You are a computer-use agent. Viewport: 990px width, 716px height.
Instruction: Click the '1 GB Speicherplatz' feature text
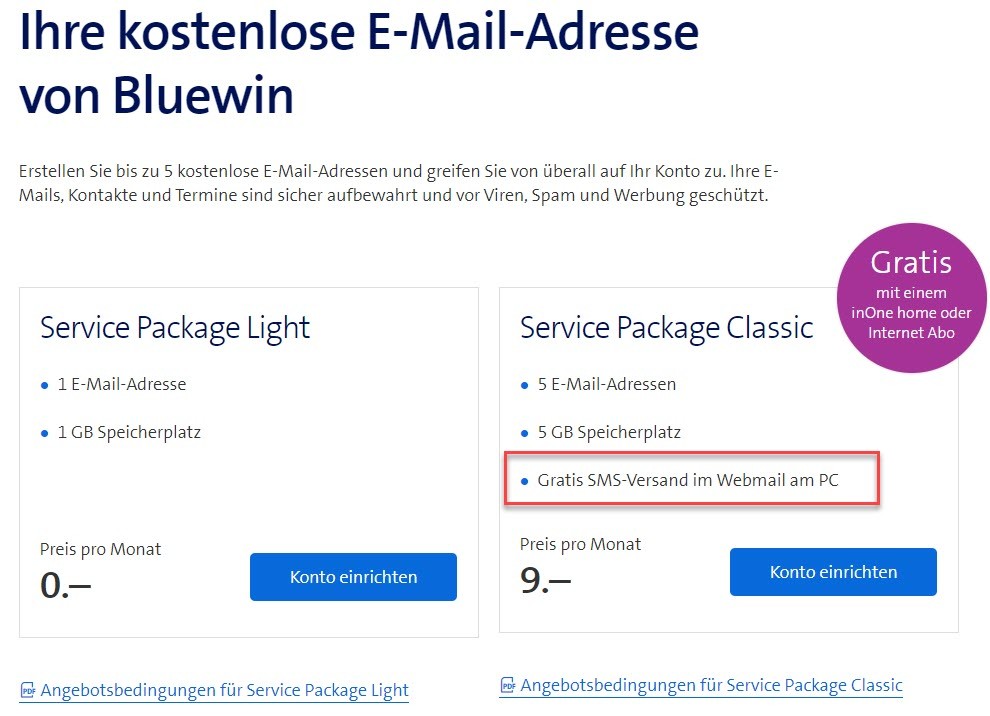point(129,433)
